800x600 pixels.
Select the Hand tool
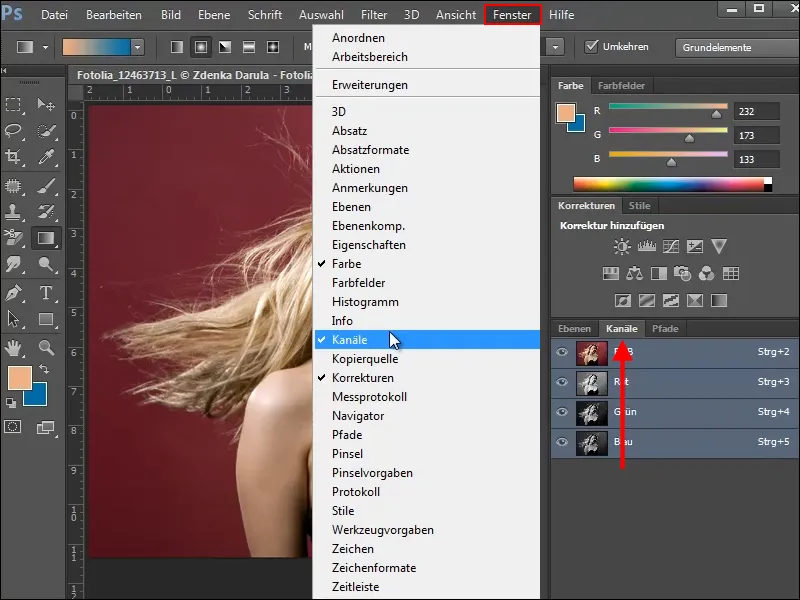13,348
